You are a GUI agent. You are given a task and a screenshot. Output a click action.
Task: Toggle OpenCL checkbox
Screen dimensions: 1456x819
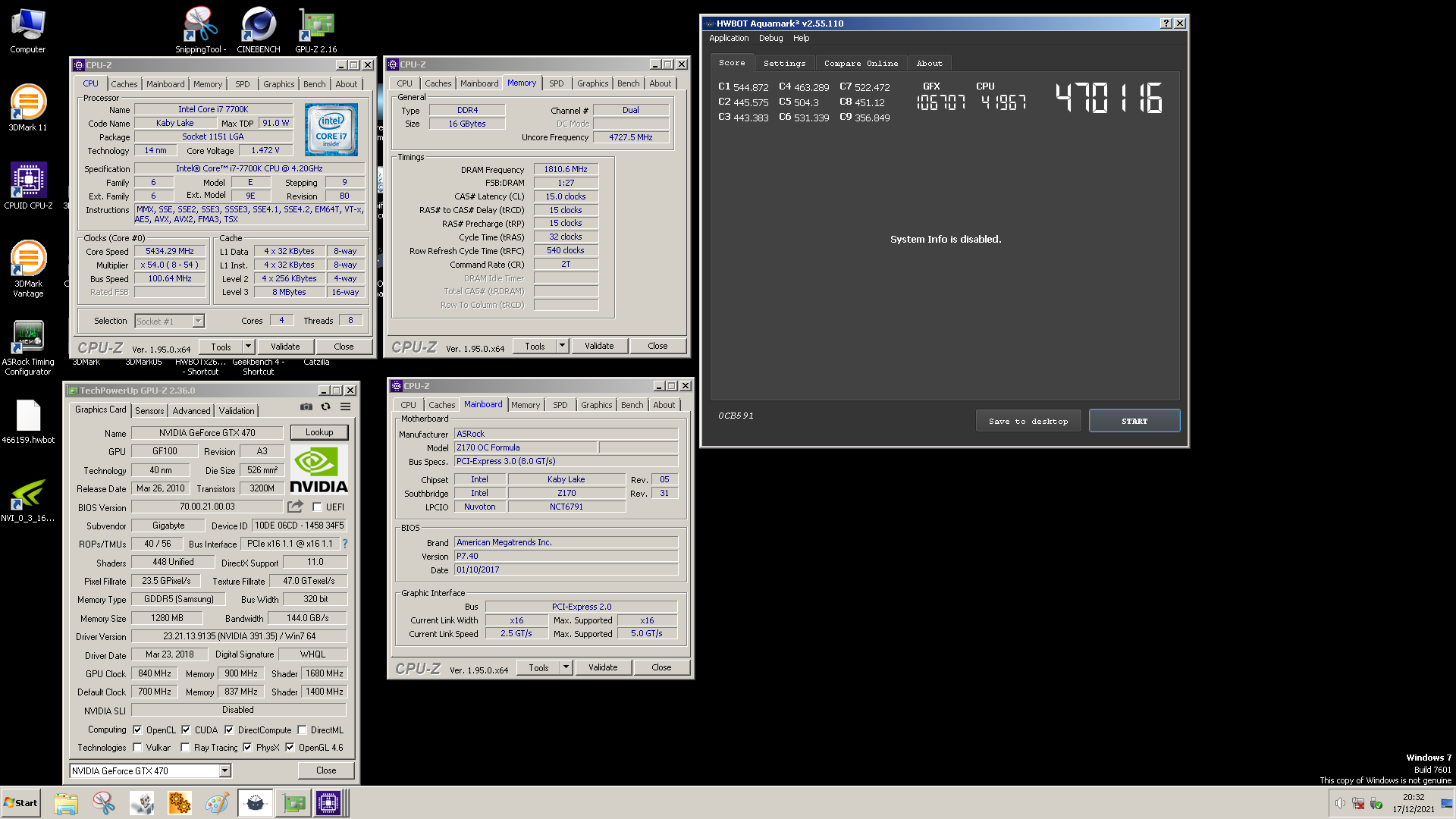[137, 730]
